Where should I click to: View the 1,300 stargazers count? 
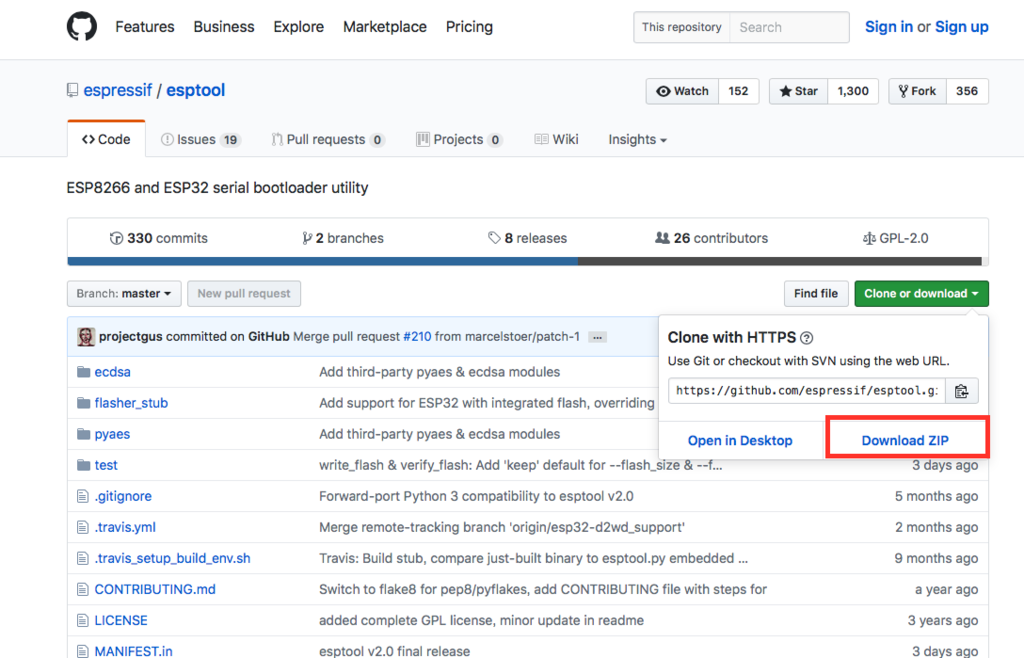(x=853, y=91)
